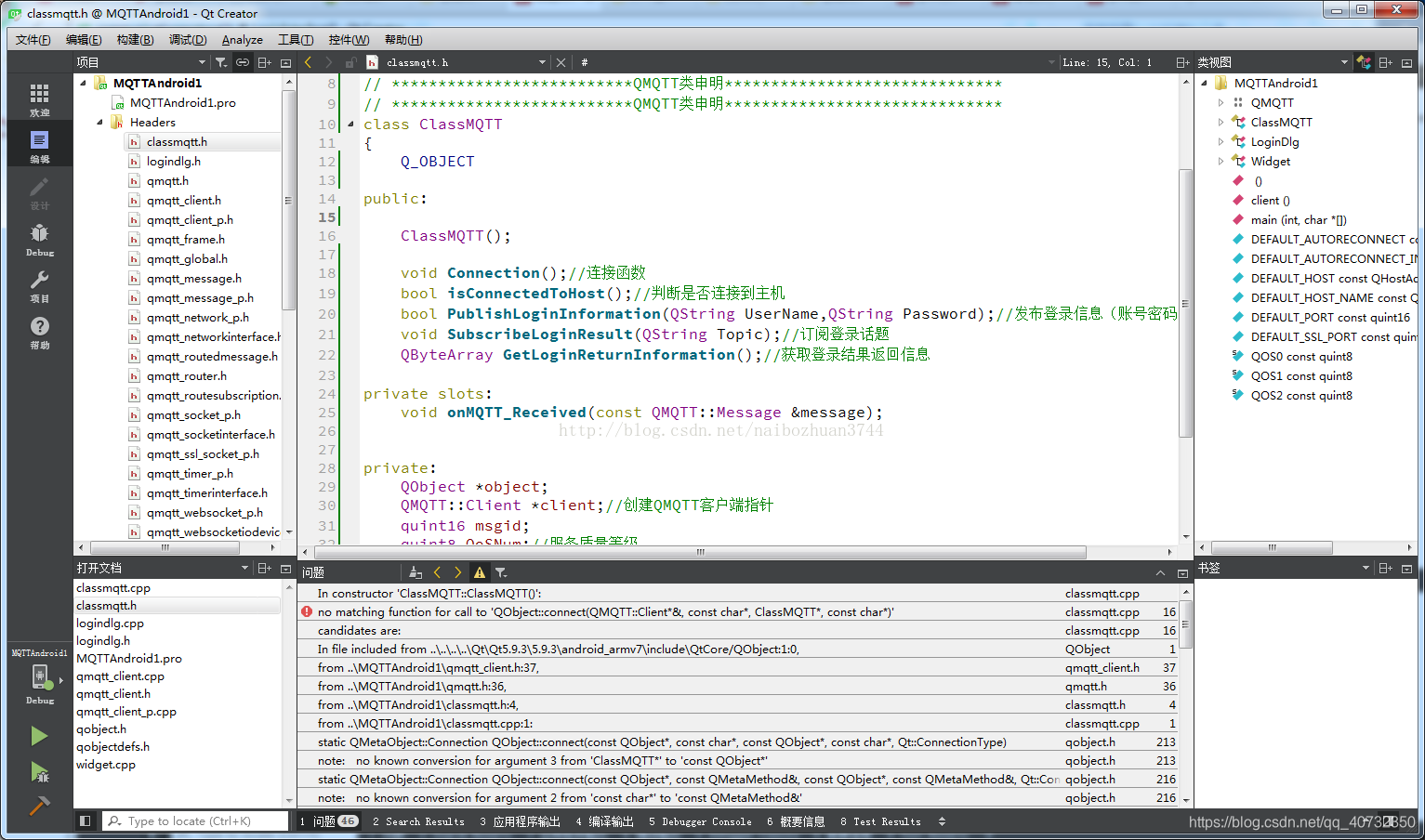Open the issues category filter funnel
1425x840 pixels.
(501, 572)
